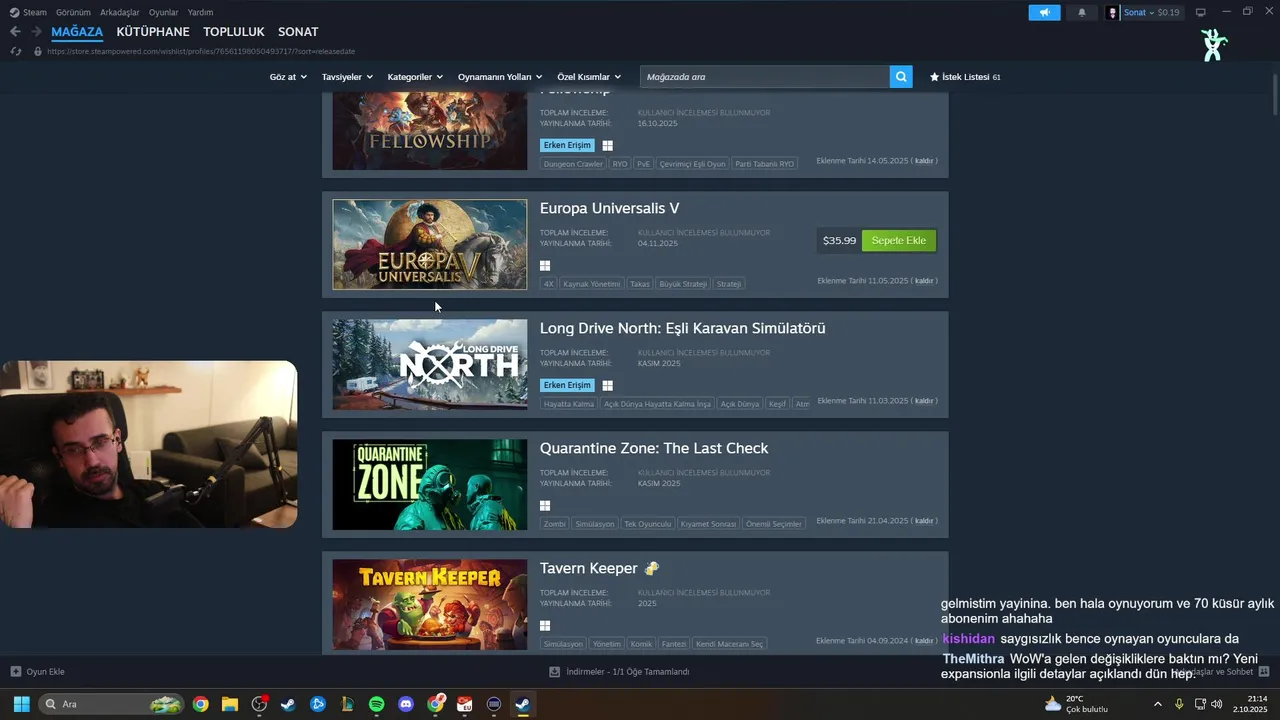
Task: Switch to the KÜTÜPHANE tab
Action: point(153,32)
